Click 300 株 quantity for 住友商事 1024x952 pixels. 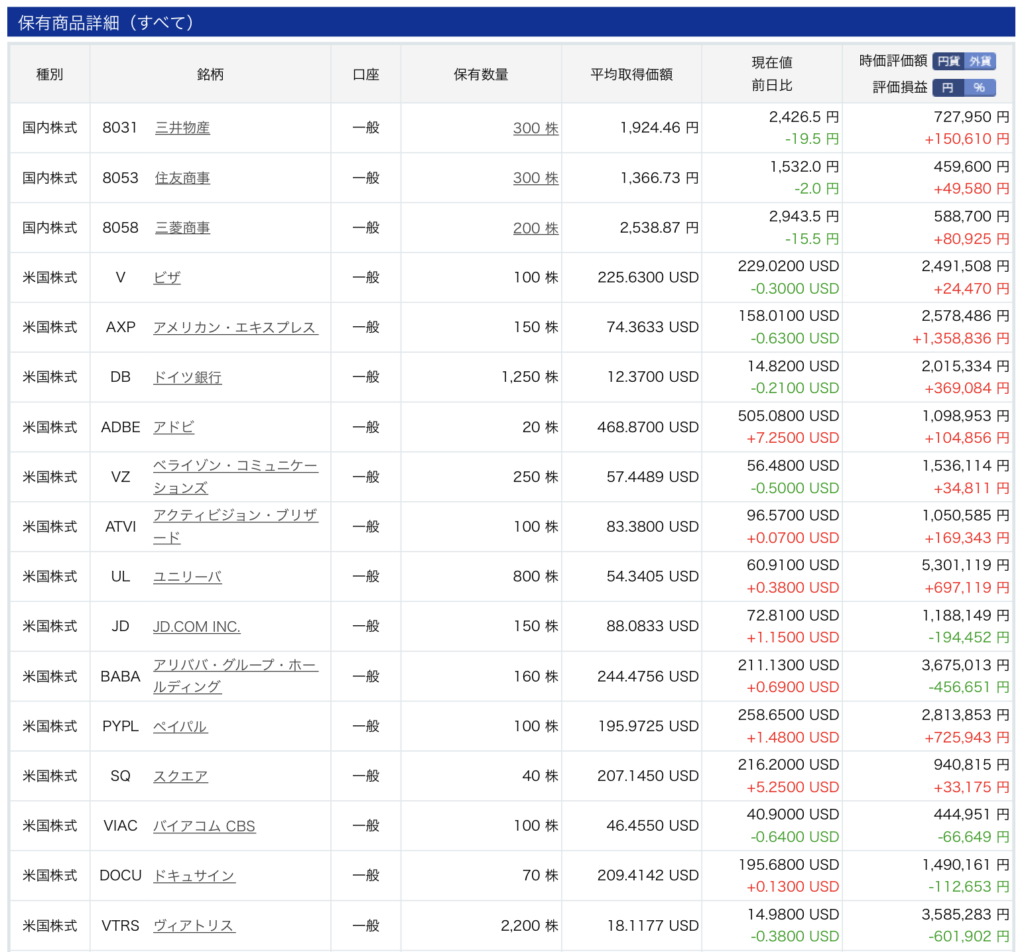click(x=536, y=178)
